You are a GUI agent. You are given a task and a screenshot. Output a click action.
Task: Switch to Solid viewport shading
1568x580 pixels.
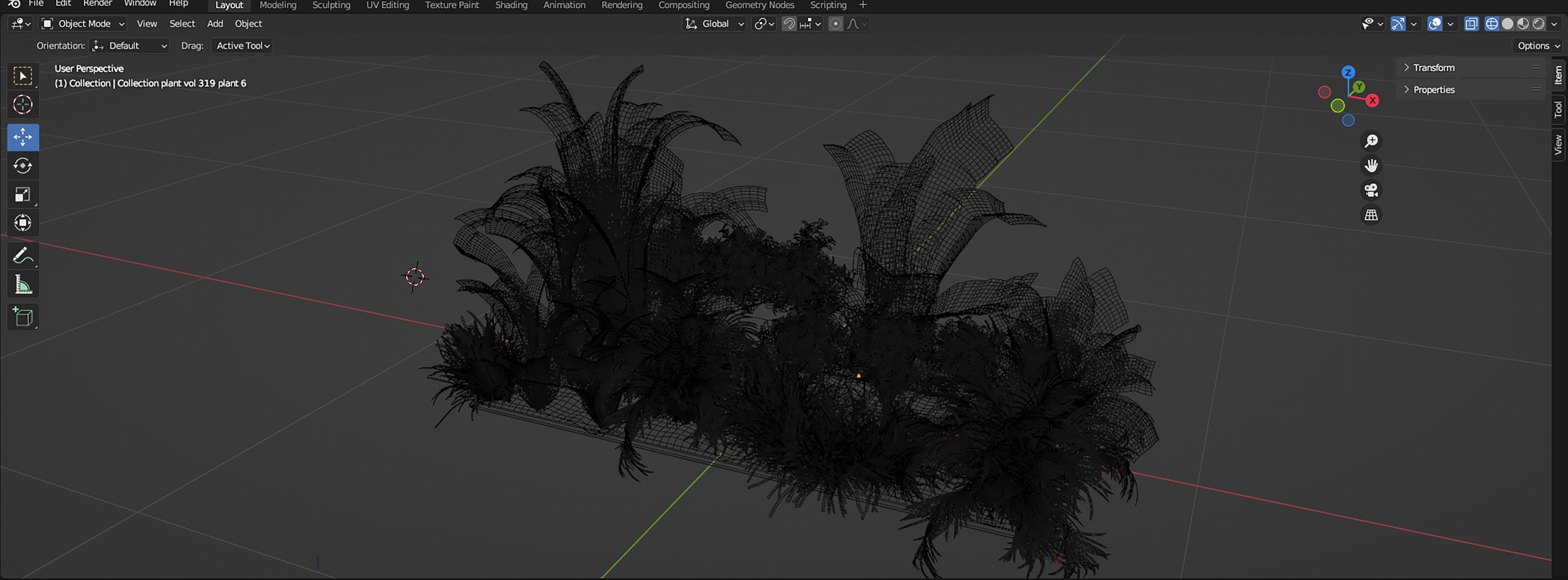[1508, 24]
